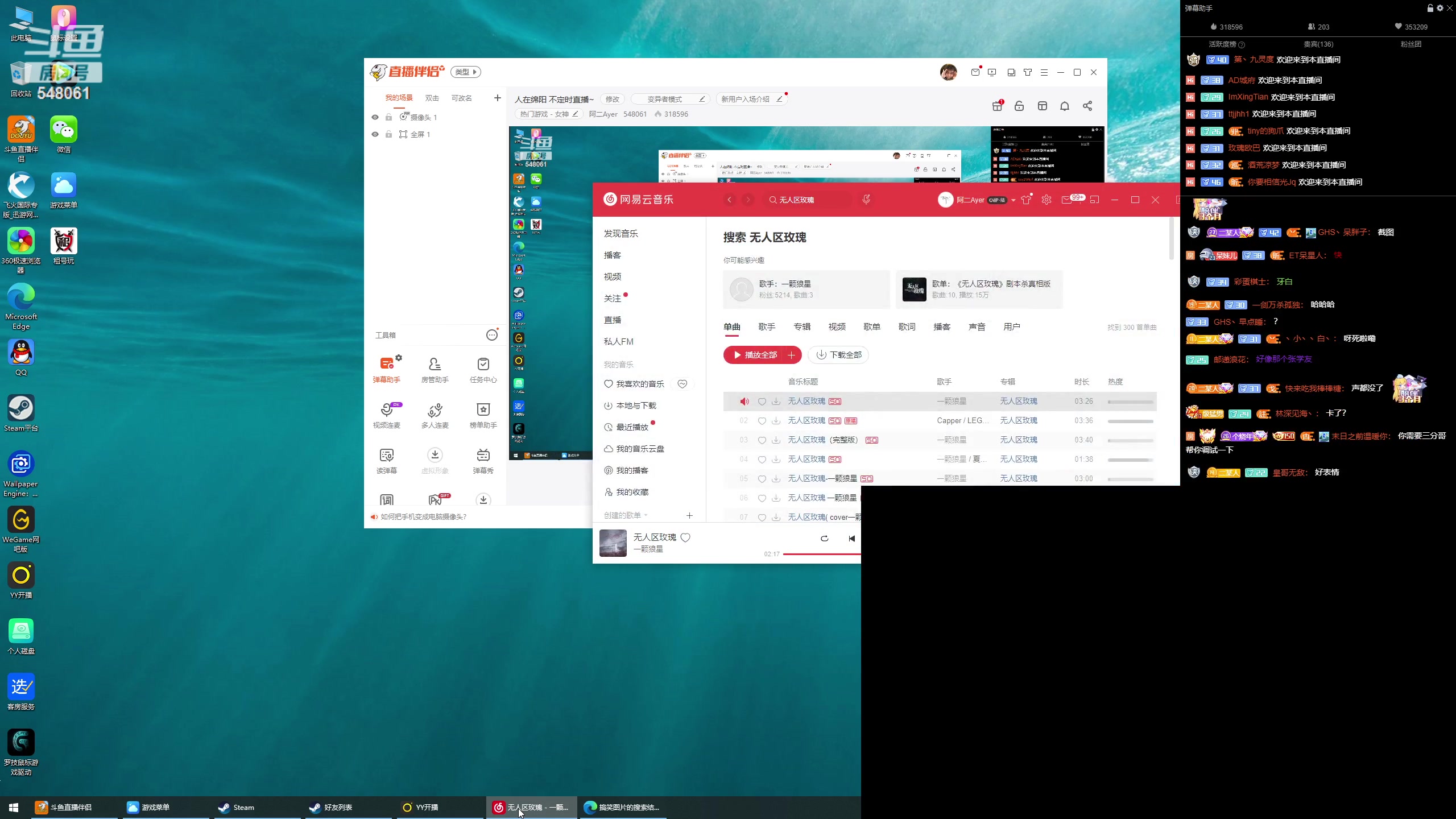Toggle the loop playback mode button
The width and height of the screenshot is (1456, 819).
[x=824, y=539]
